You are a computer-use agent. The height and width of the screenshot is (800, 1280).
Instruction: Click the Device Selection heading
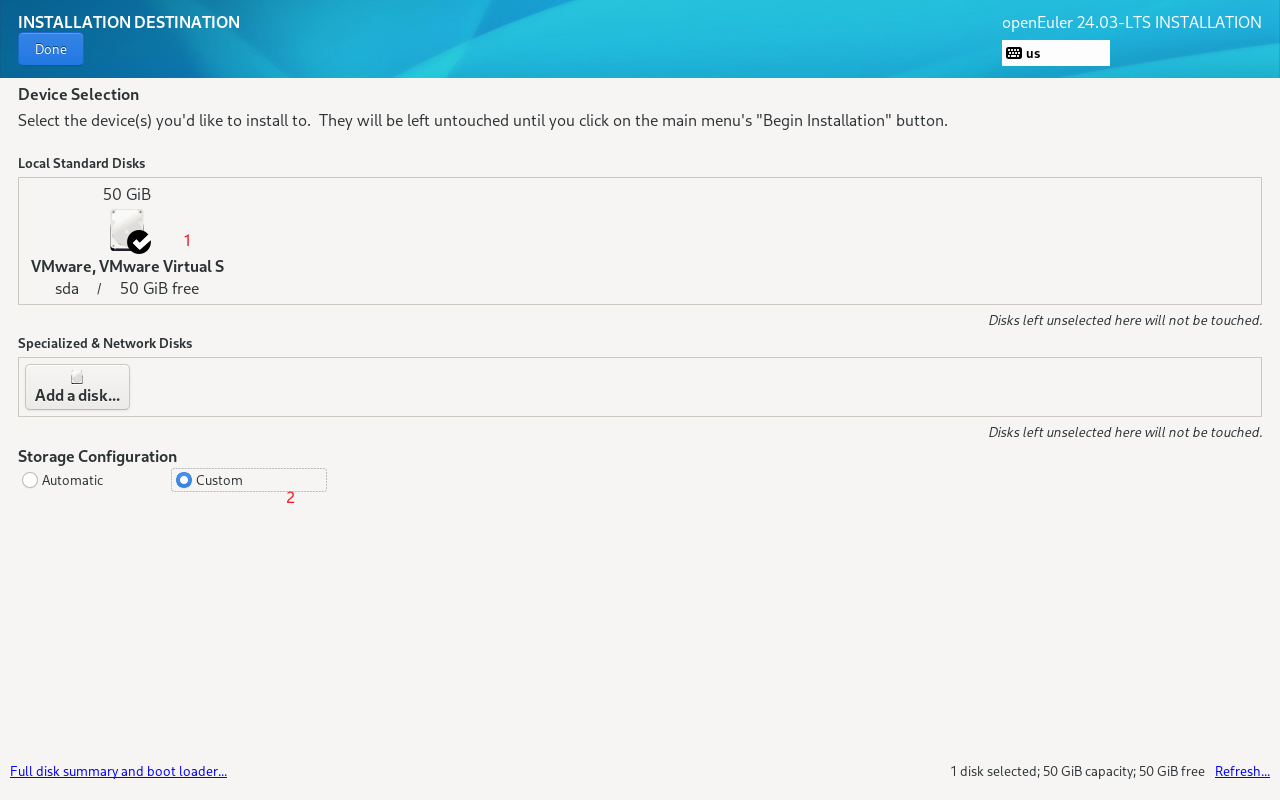(x=78, y=94)
